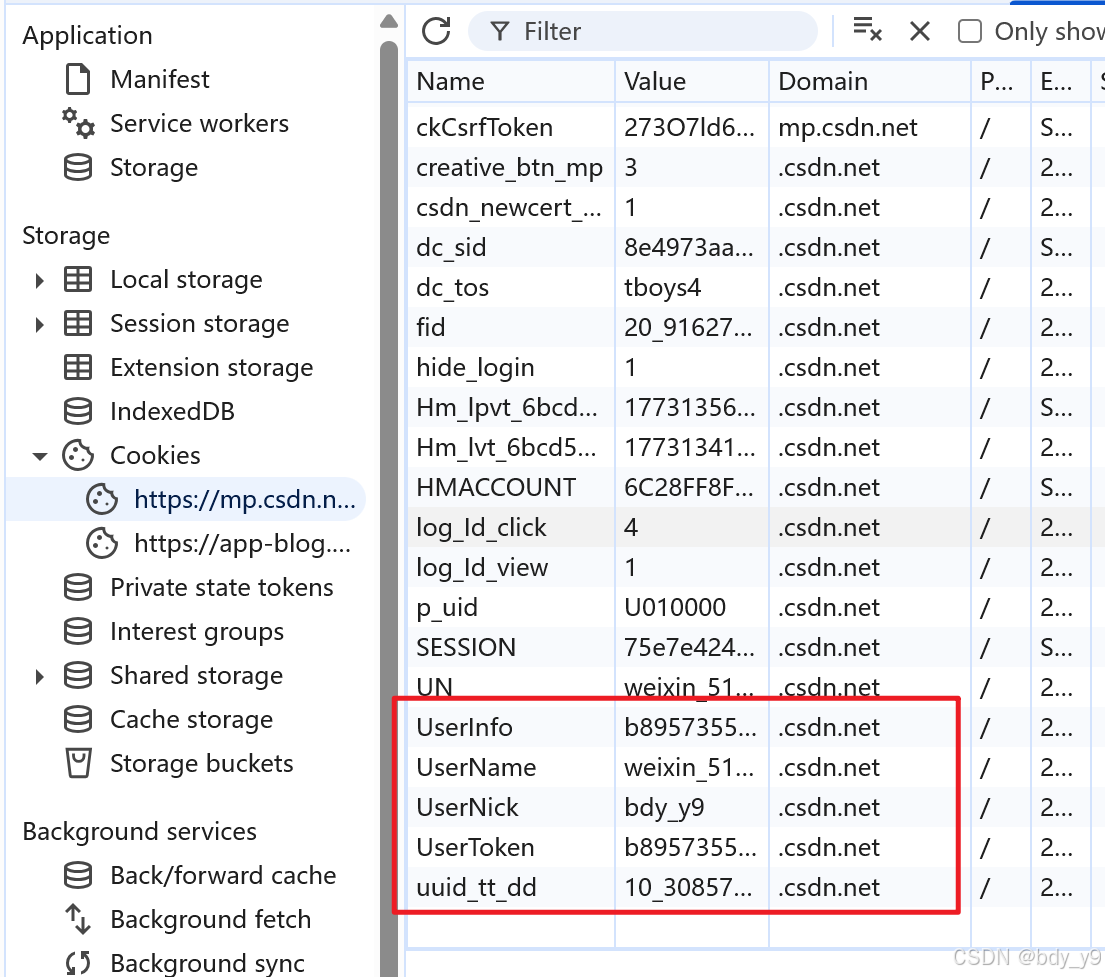Viewport: 1105px width, 977px height.
Task: Click the sidebar scroll up arrow
Action: [x=389, y=21]
